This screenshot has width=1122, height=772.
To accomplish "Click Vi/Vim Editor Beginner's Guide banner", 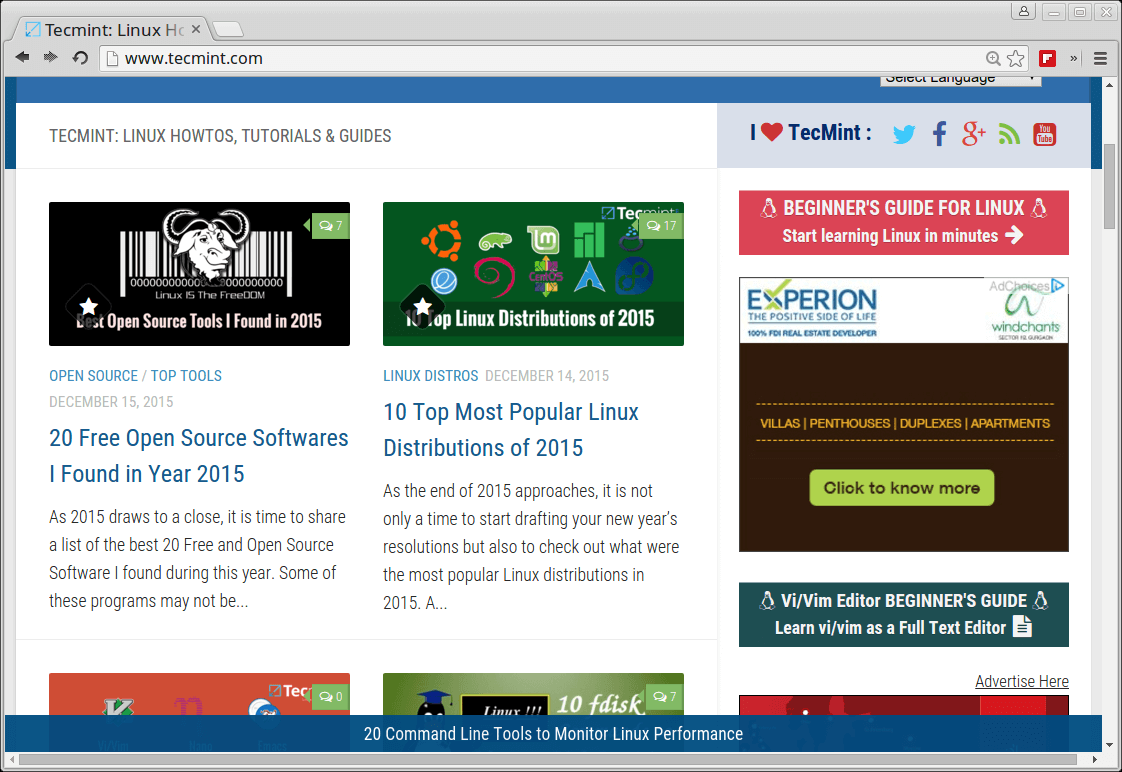I will pyautogui.click(x=904, y=615).
